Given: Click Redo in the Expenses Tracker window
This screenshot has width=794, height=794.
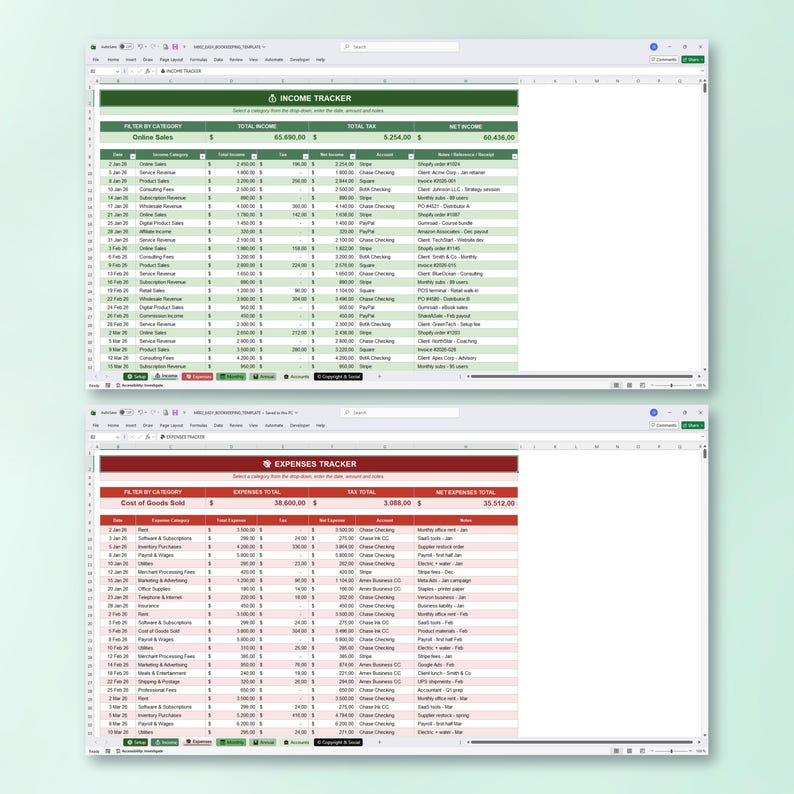Looking at the screenshot, I should 153,413.
